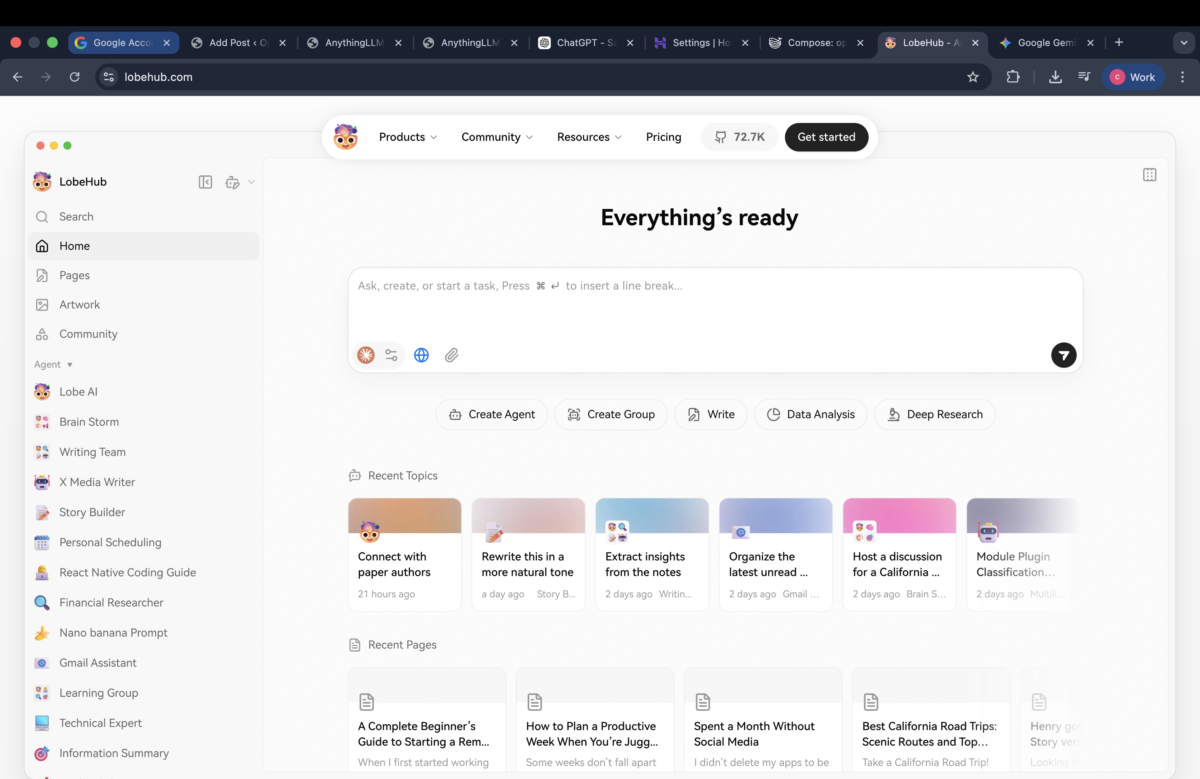Open the Products dropdown menu
Screen dimensions: 1200x779
pyautogui.click(x=403, y=137)
